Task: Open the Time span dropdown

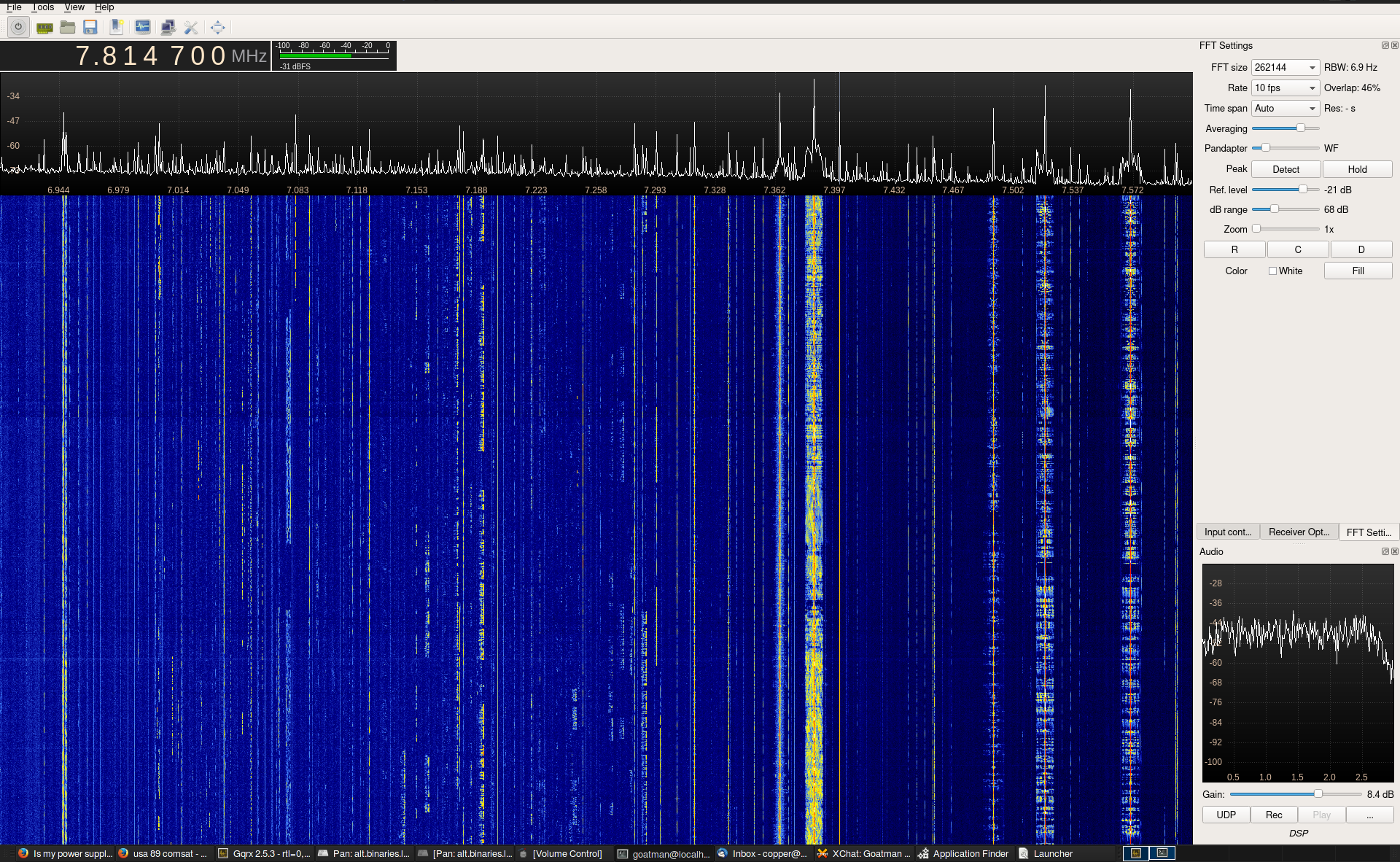Action: (1286, 108)
